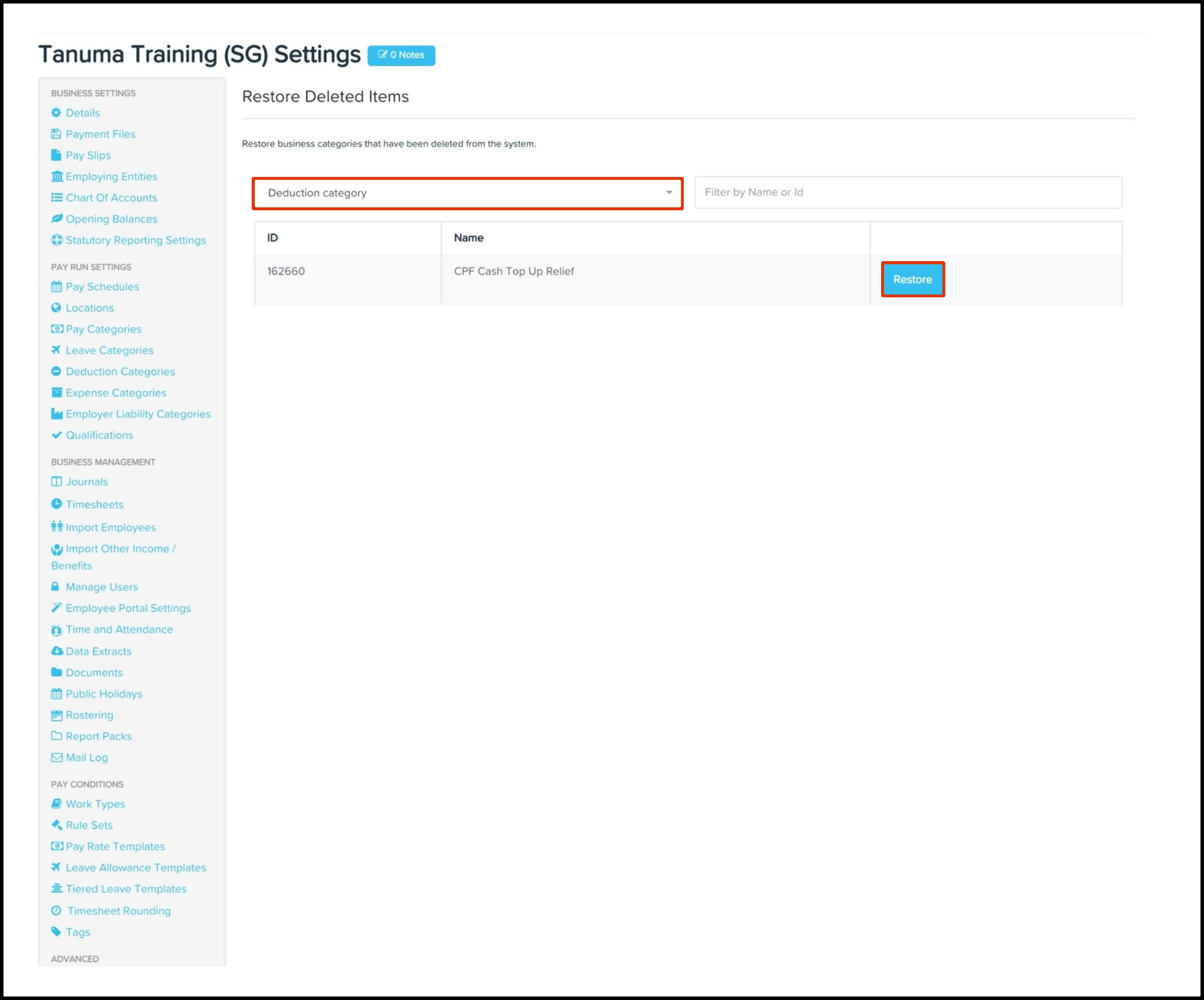Click the dropdown arrow on category selector
This screenshot has height=1000, width=1204.
click(669, 193)
